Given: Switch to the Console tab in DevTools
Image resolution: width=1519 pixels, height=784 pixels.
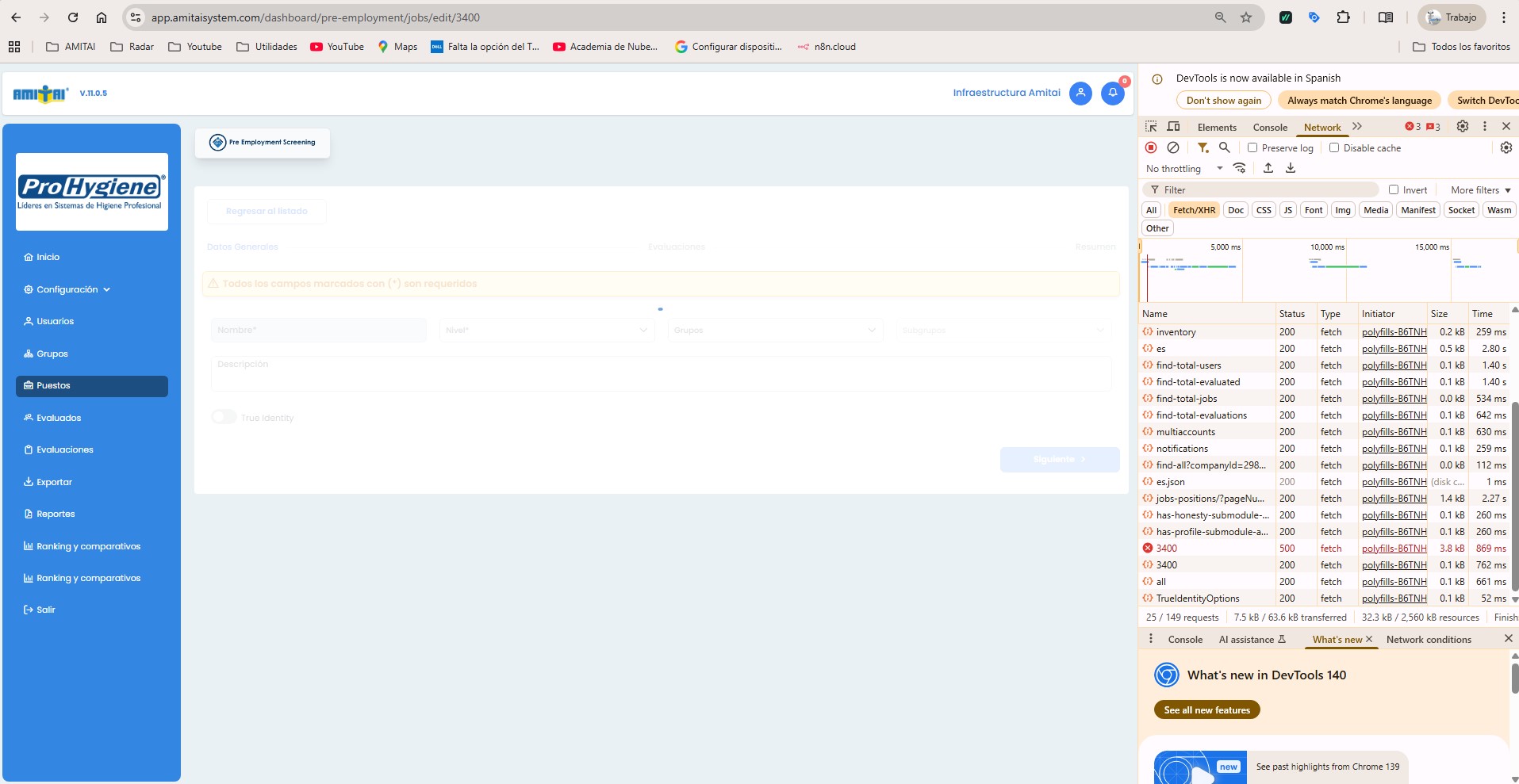Looking at the screenshot, I should [1270, 128].
